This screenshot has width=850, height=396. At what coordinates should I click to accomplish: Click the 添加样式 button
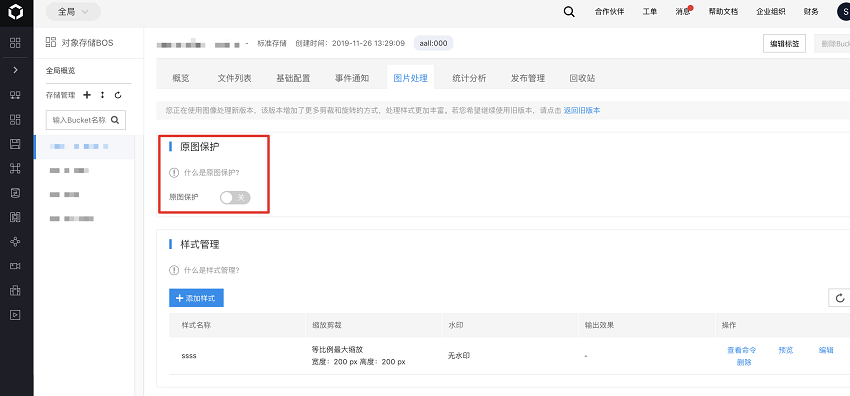point(196,298)
